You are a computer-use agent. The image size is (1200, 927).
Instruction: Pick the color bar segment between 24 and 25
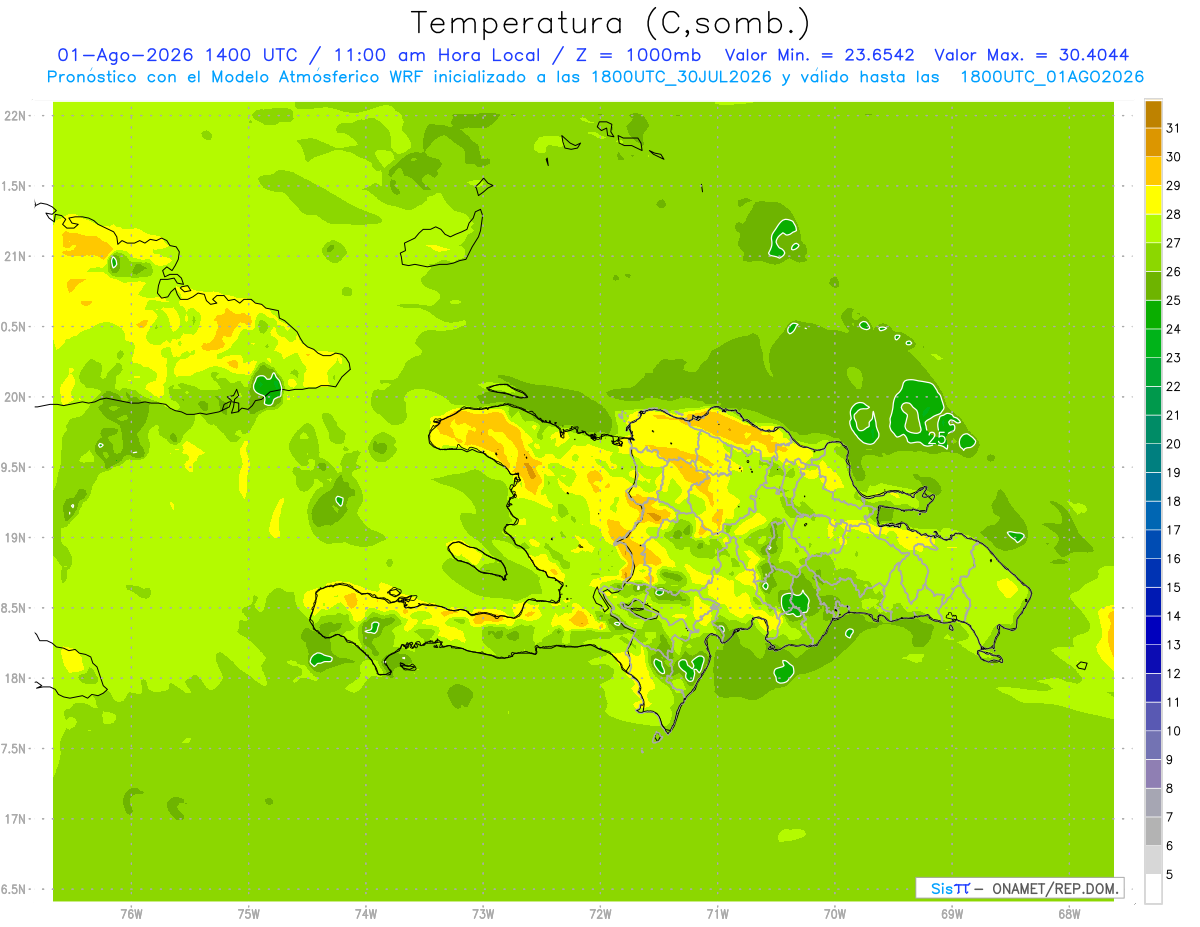pyautogui.click(x=1153, y=315)
